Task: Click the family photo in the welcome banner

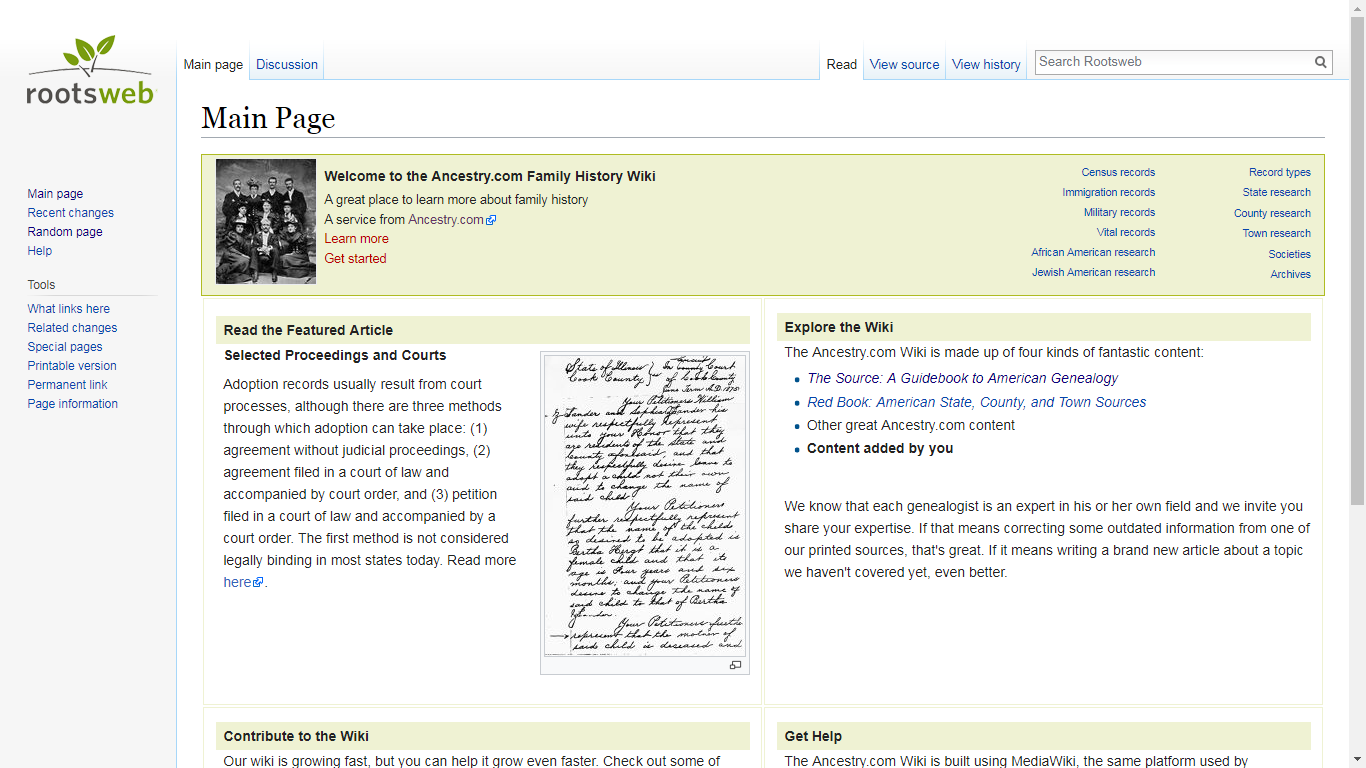Action: pos(265,222)
